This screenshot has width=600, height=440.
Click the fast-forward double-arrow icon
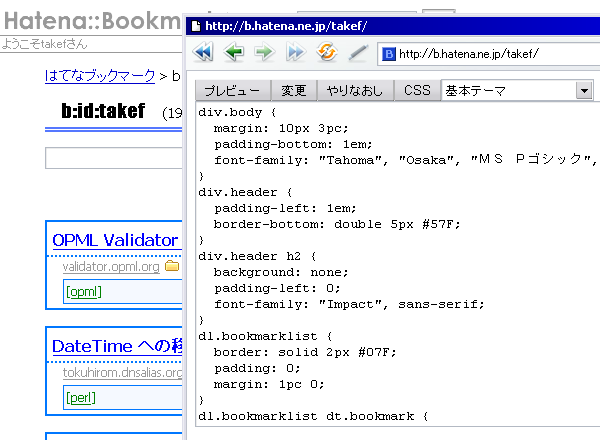point(295,52)
